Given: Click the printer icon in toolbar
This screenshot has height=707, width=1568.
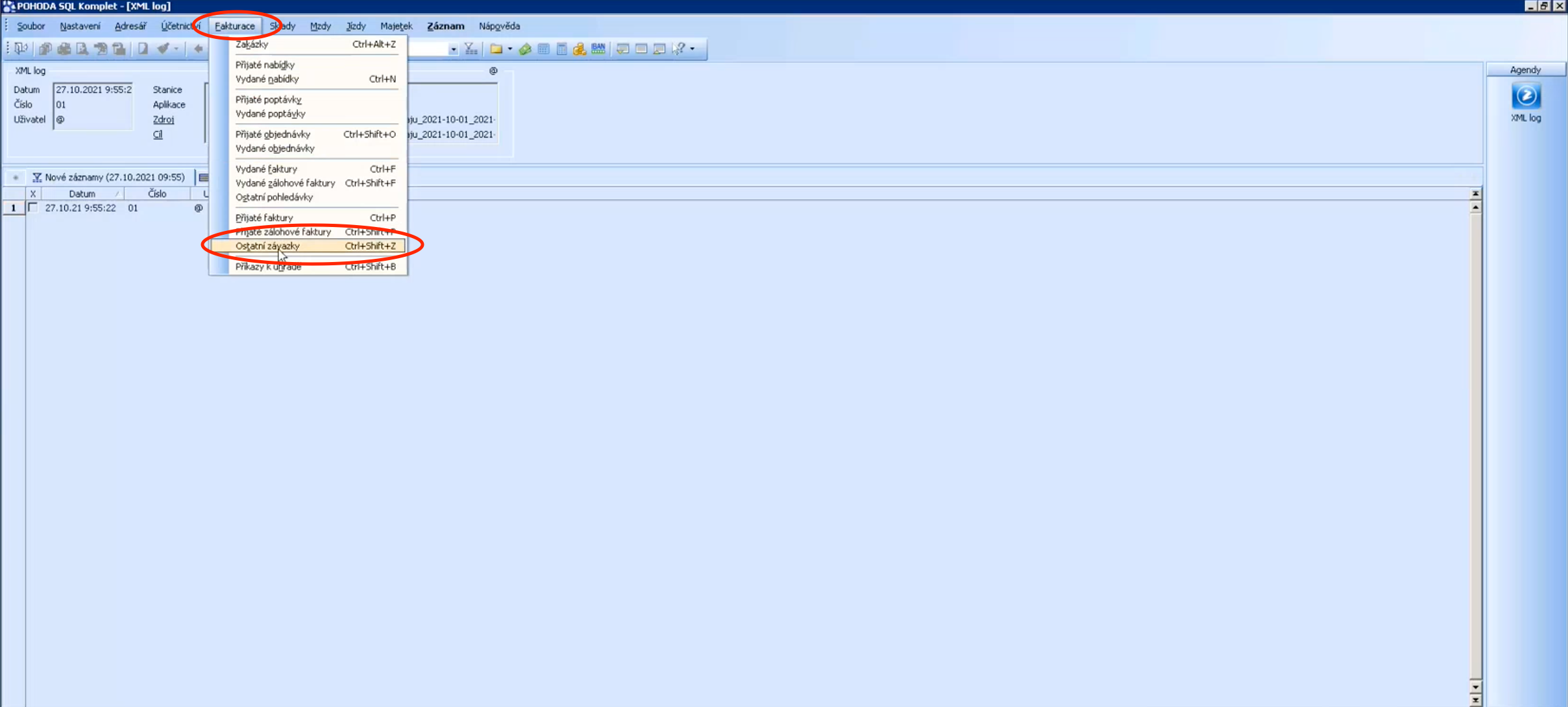Looking at the screenshot, I should pyautogui.click(x=64, y=49).
